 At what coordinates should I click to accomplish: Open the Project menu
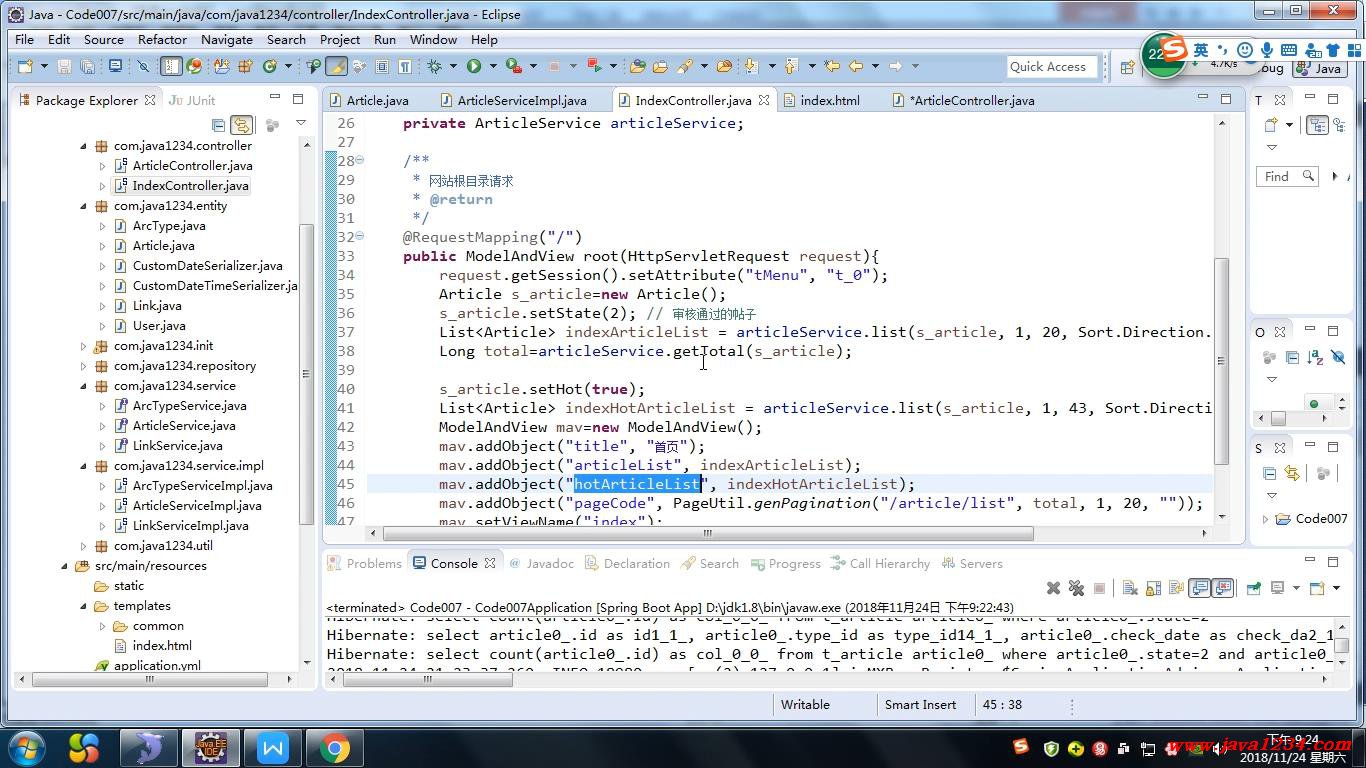point(340,39)
